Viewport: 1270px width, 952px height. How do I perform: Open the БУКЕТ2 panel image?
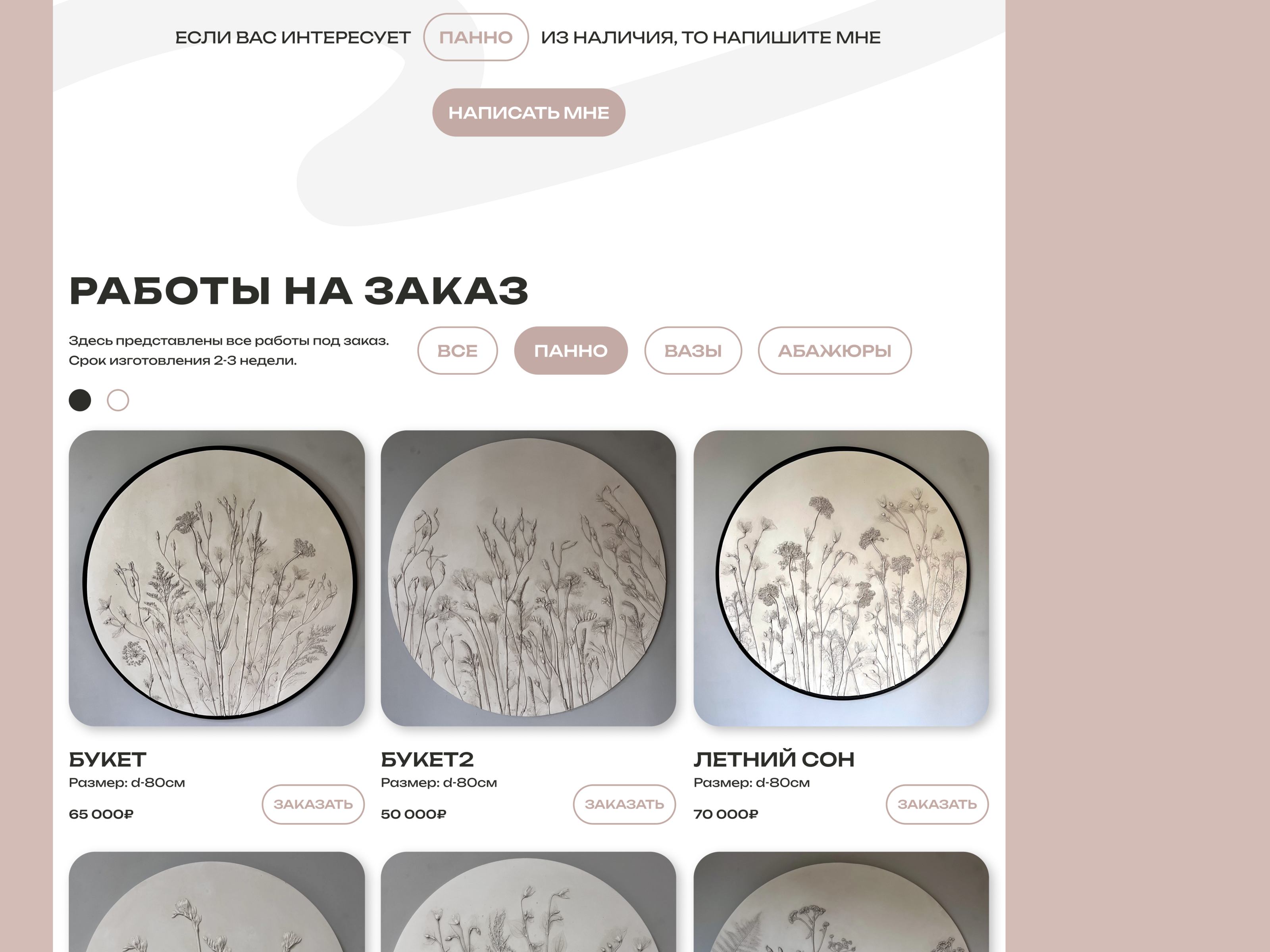tap(528, 578)
